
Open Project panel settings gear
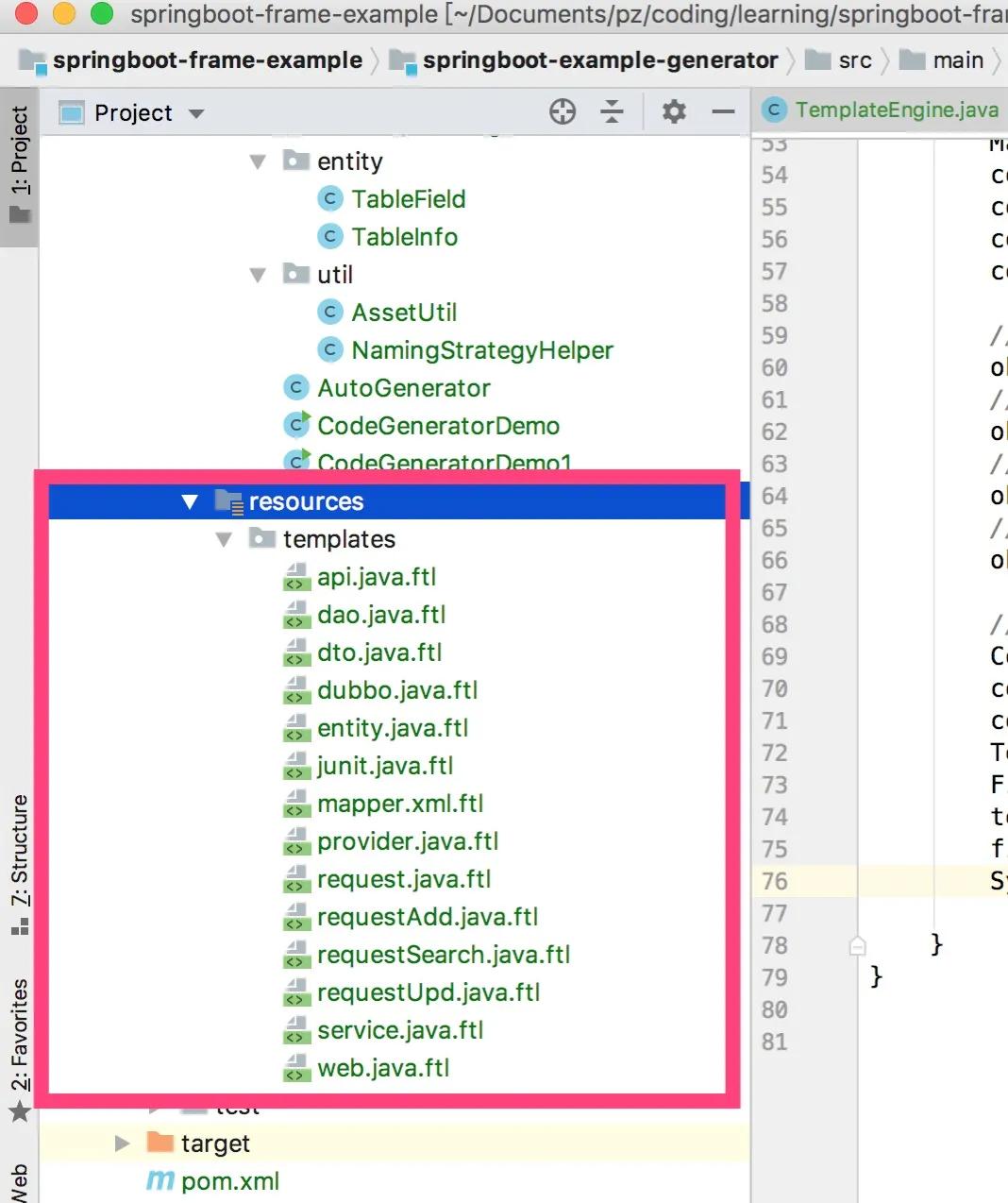(x=674, y=111)
